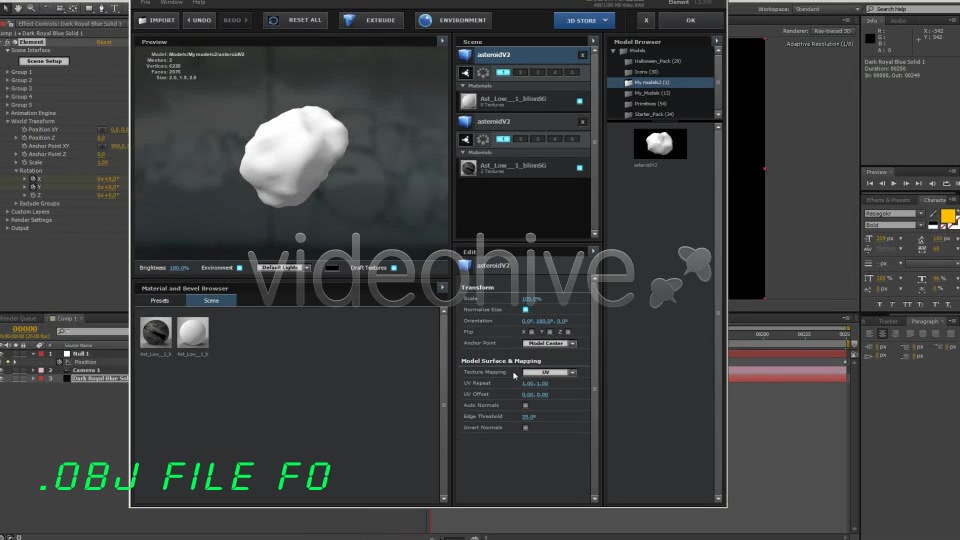960x540 pixels.
Task: Click the Redo button
Action: click(235, 20)
